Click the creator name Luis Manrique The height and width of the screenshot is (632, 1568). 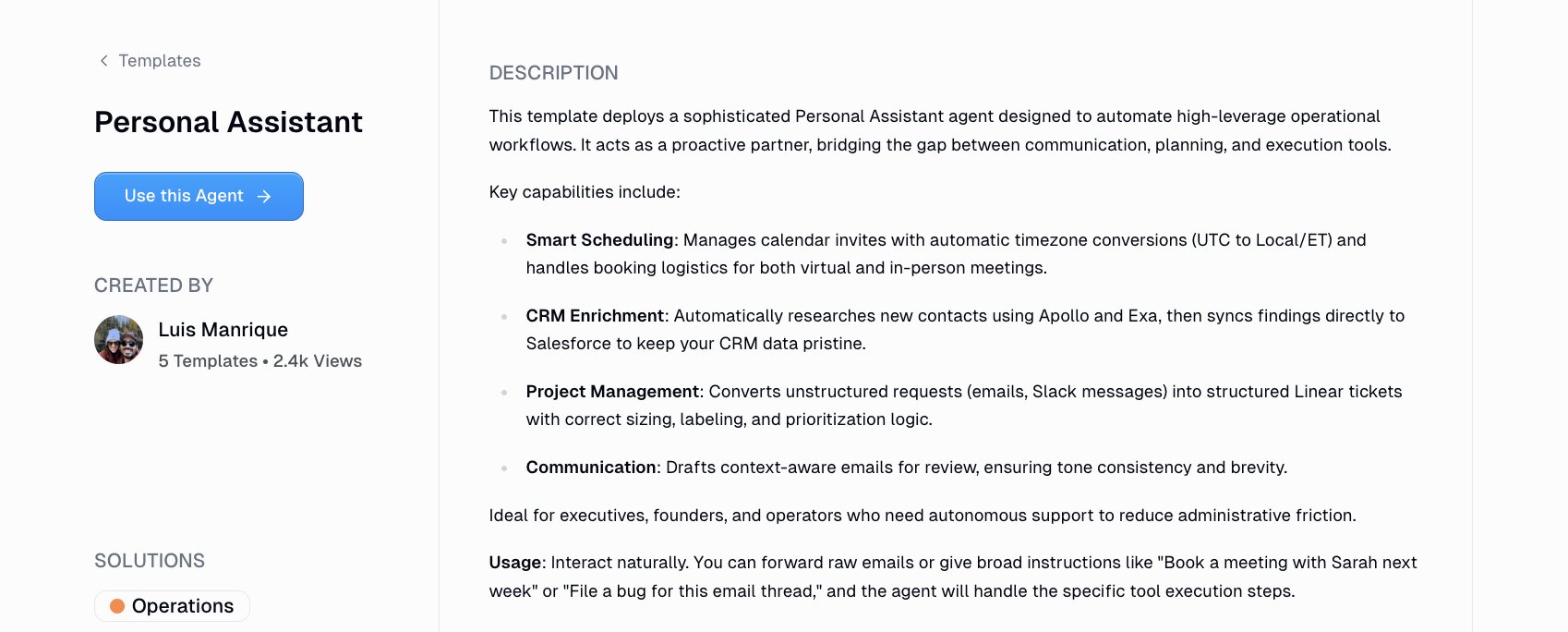223,329
